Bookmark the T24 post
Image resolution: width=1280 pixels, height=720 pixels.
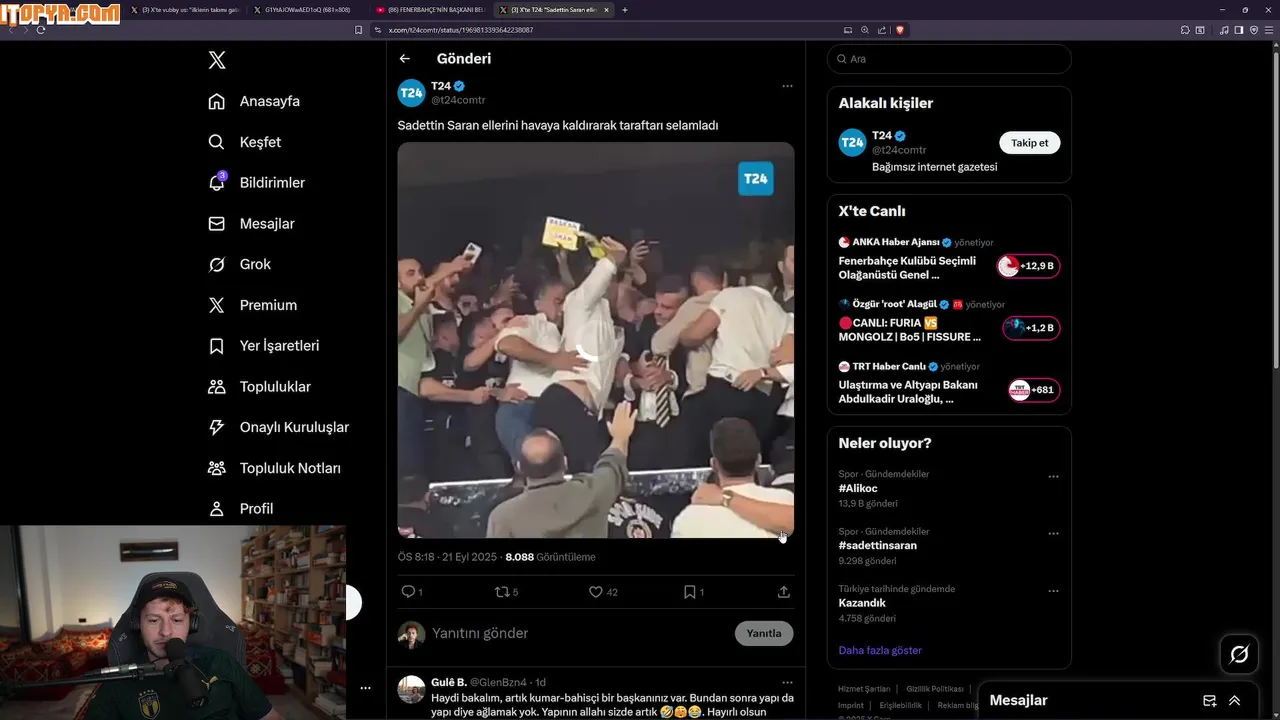point(690,592)
